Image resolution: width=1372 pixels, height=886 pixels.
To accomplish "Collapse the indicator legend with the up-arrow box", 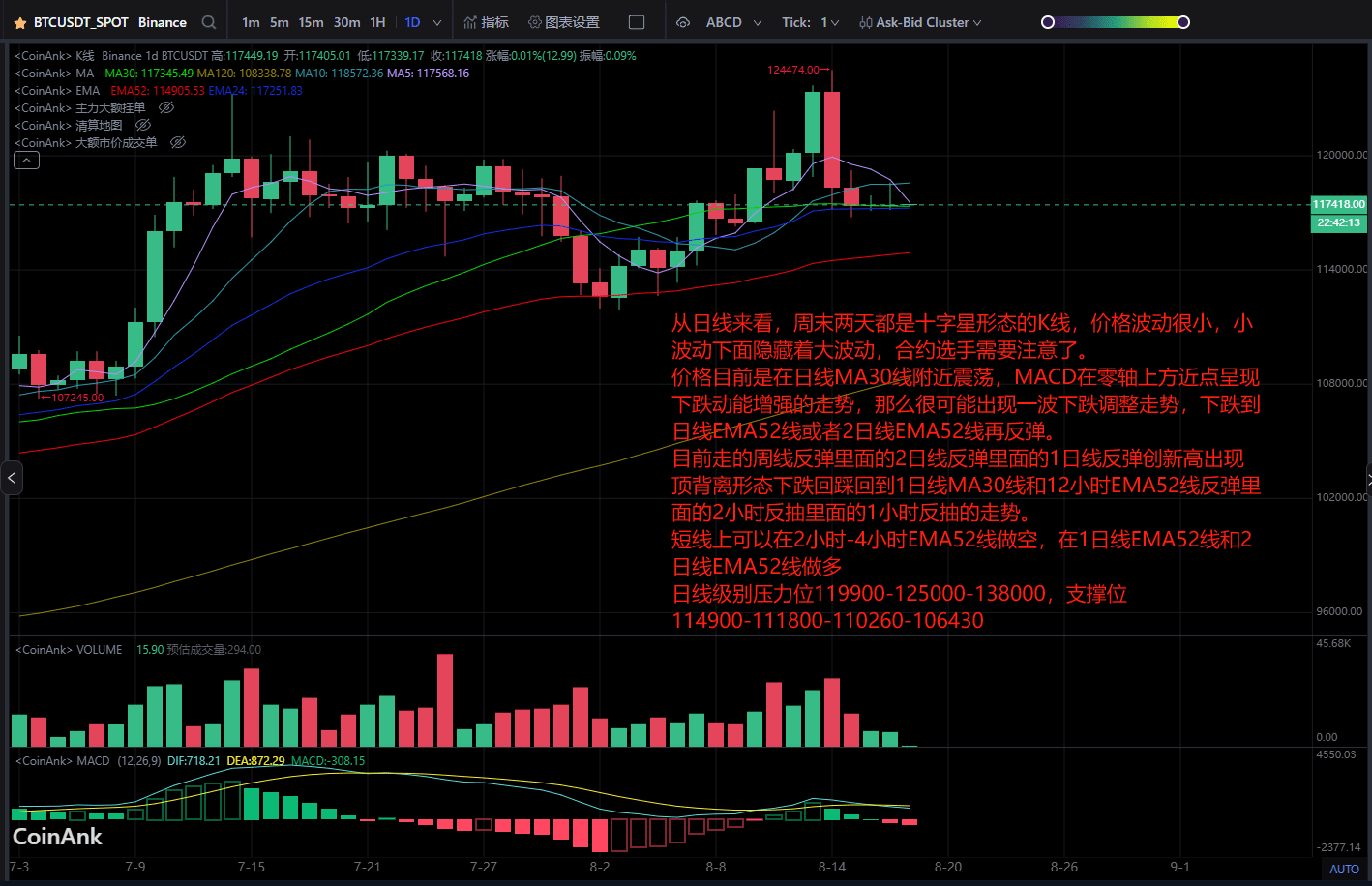I will 26,161.
